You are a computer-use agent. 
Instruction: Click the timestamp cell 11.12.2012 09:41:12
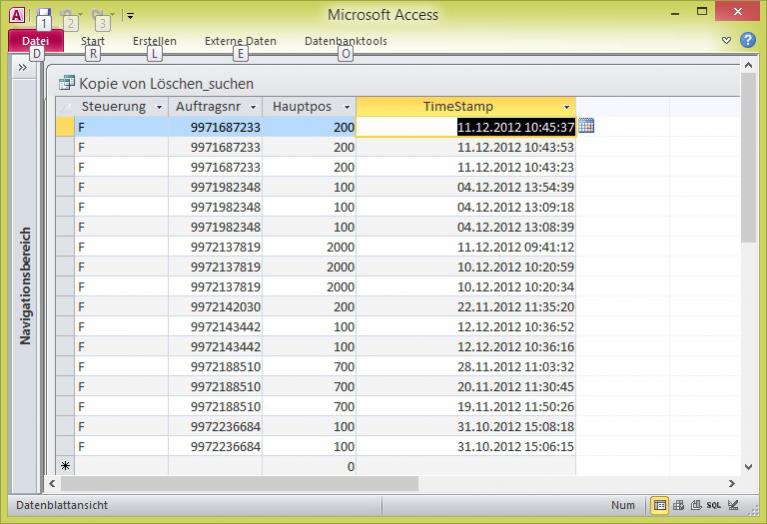[x=466, y=247]
